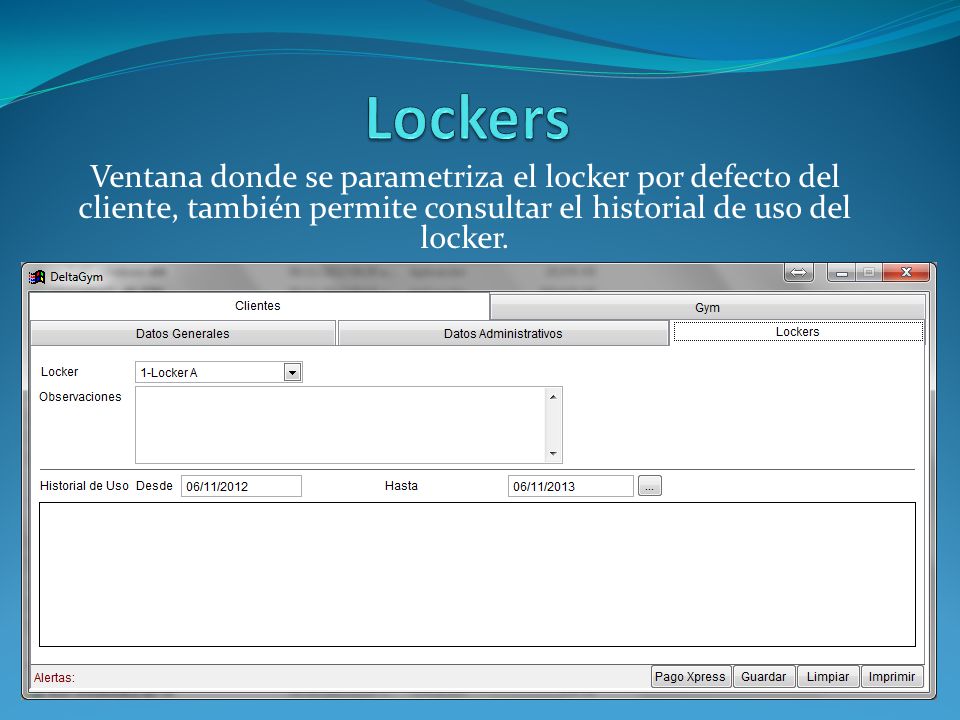Click the Hasta date field 06/11/2013

[x=571, y=486]
